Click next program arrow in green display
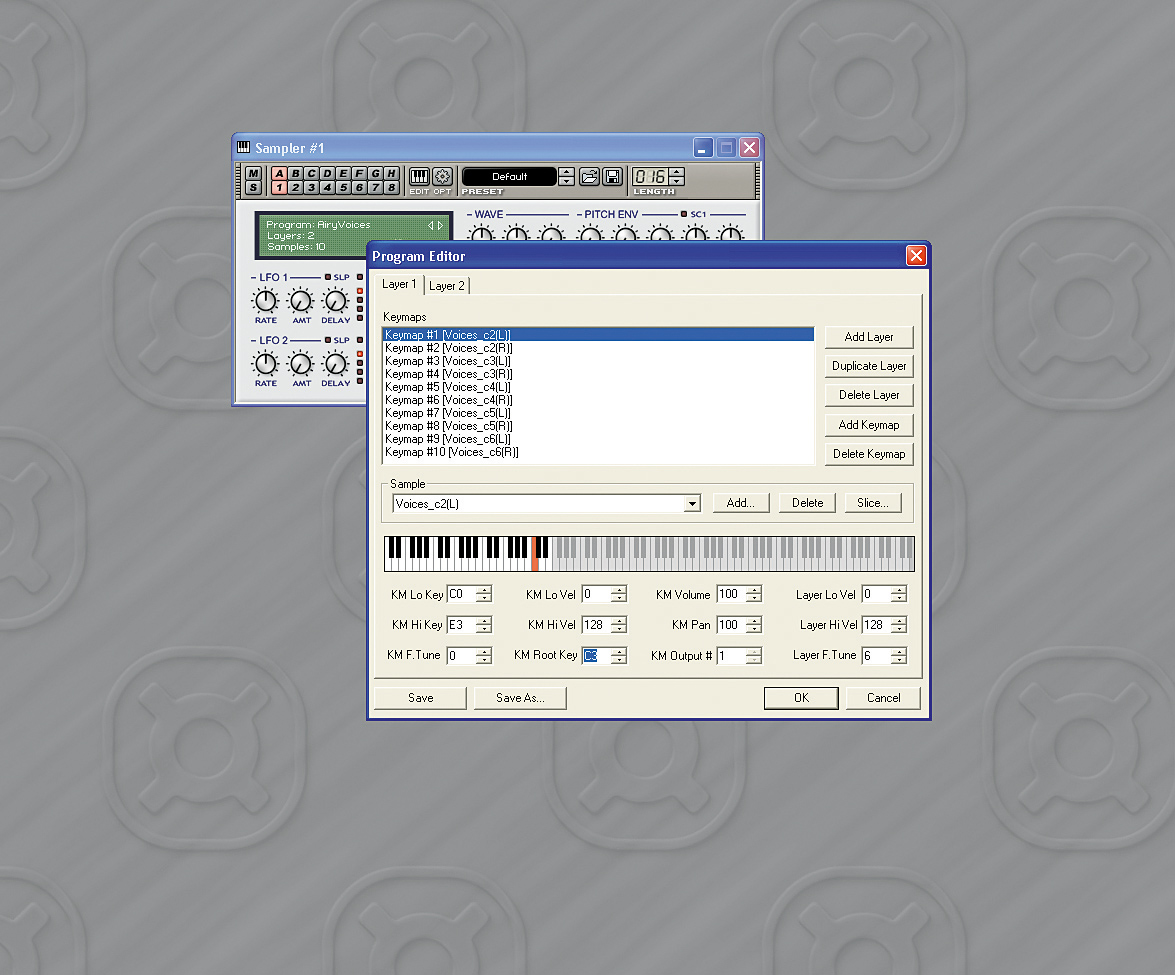The image size is (1175, 975). click(x=440, y=225)
